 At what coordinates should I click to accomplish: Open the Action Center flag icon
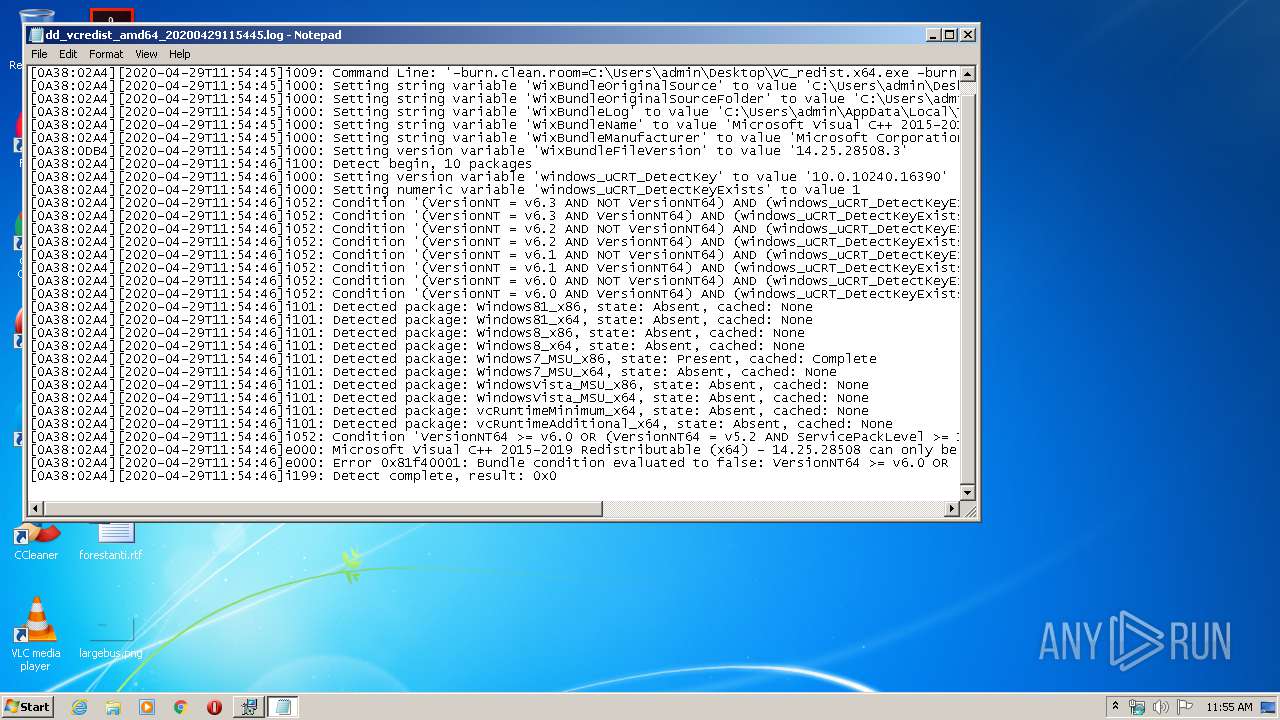click(1185, 707)
